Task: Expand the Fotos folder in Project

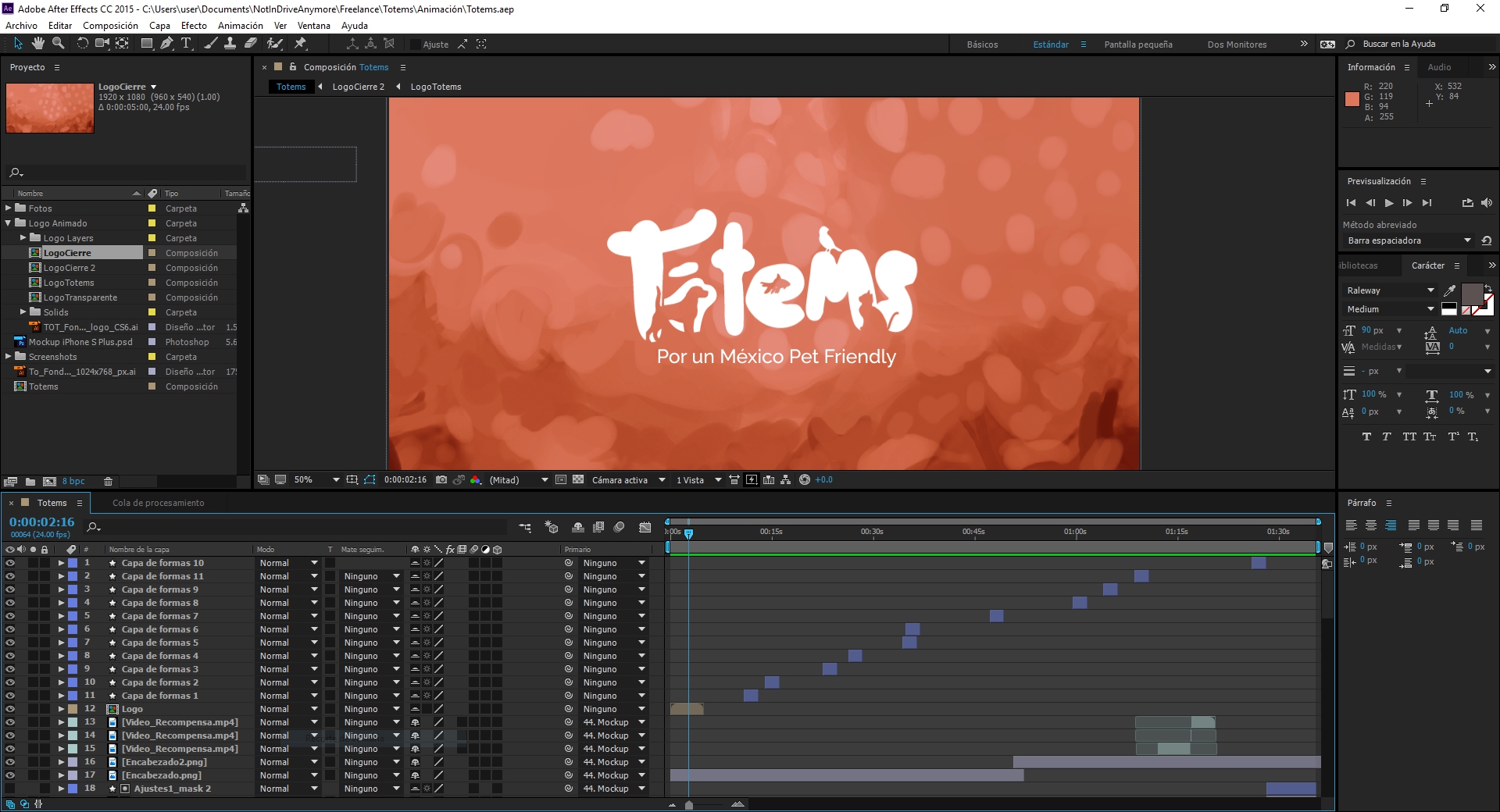Action: click(x=9, y=208)
